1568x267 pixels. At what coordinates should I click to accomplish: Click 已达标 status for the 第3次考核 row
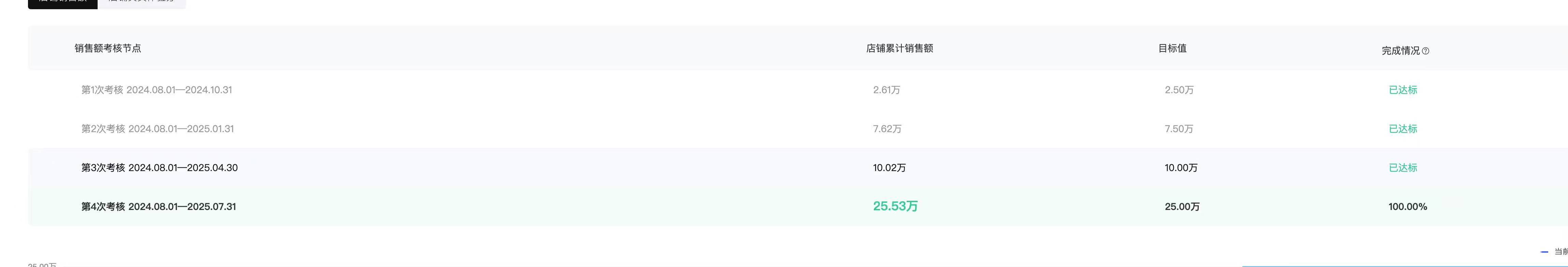1402,168
